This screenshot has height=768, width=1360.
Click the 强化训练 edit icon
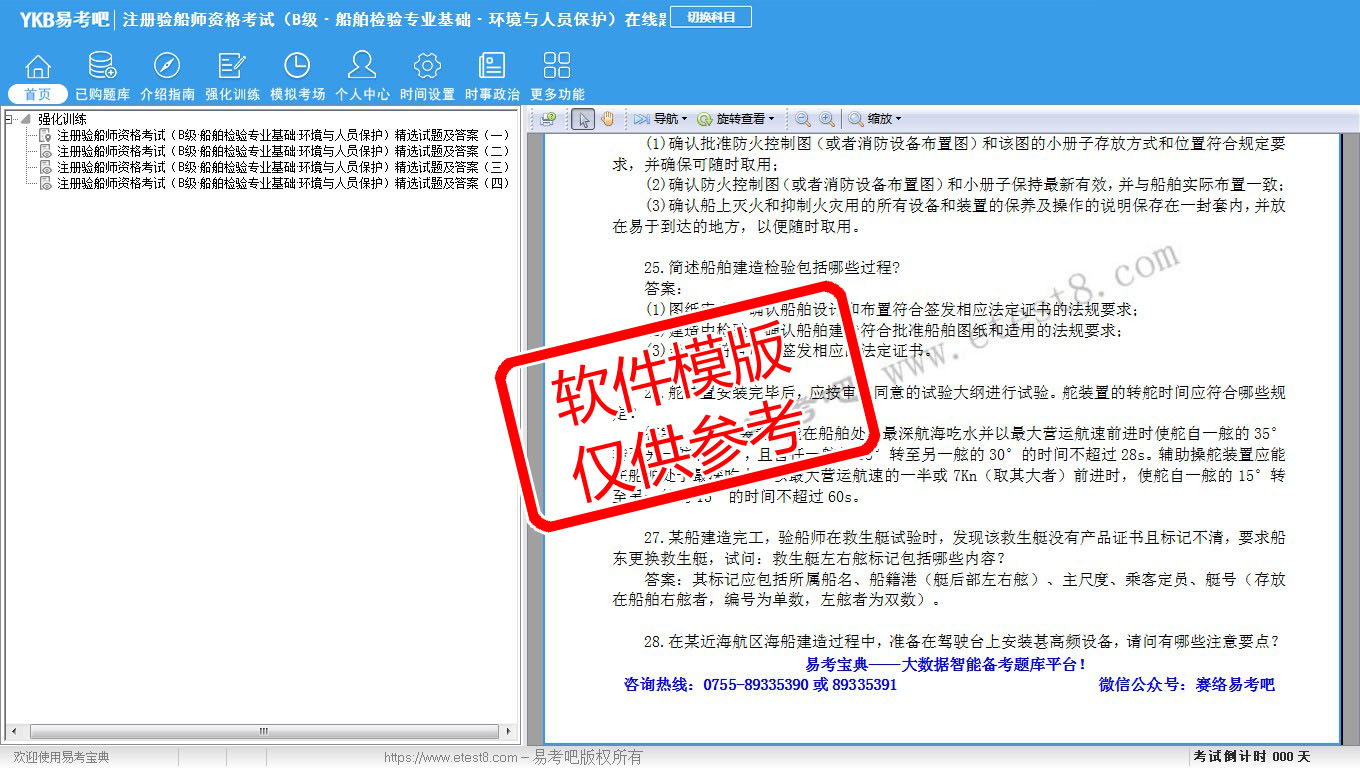(232, 67)
